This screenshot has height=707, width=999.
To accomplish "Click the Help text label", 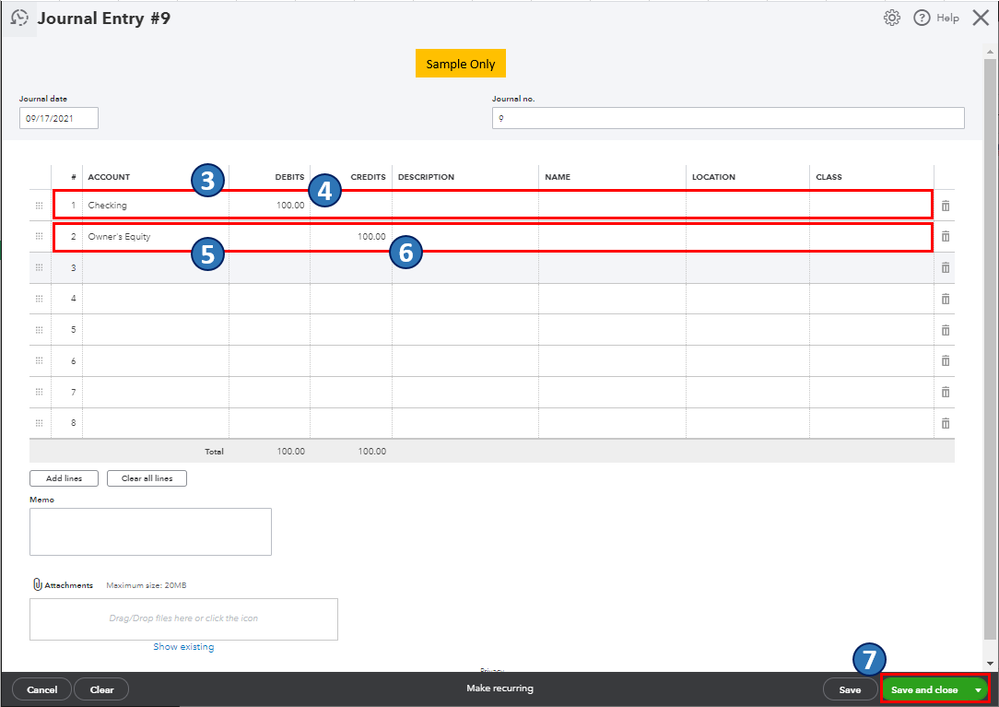I will coord(947,18).
